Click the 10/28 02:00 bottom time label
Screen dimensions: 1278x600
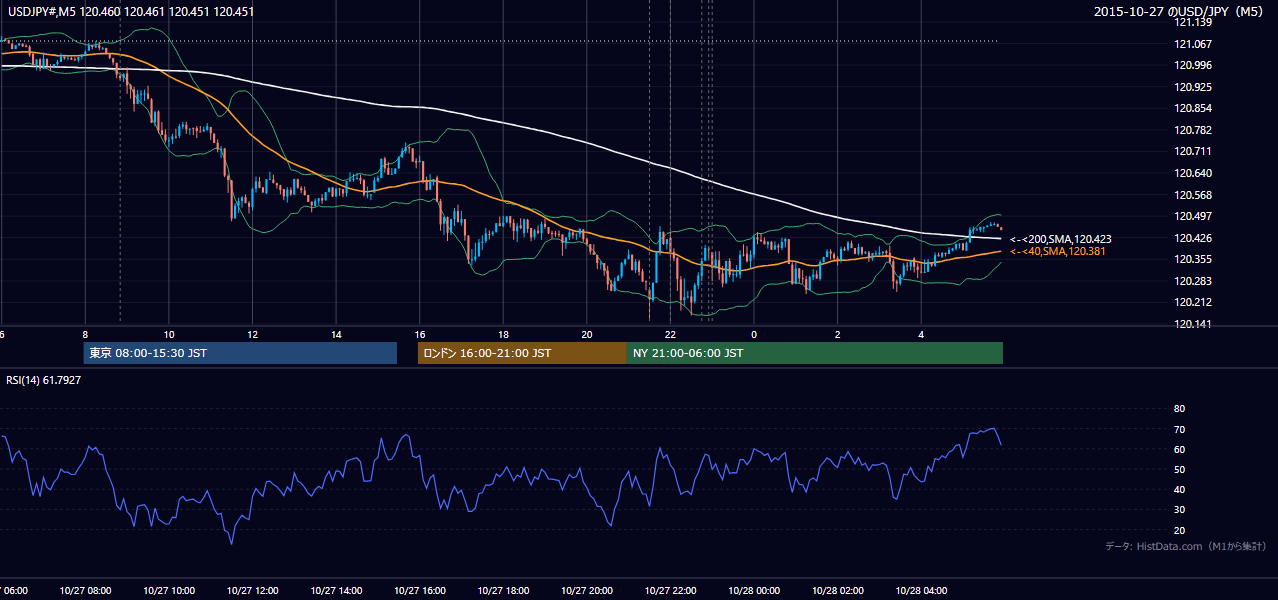837,591
